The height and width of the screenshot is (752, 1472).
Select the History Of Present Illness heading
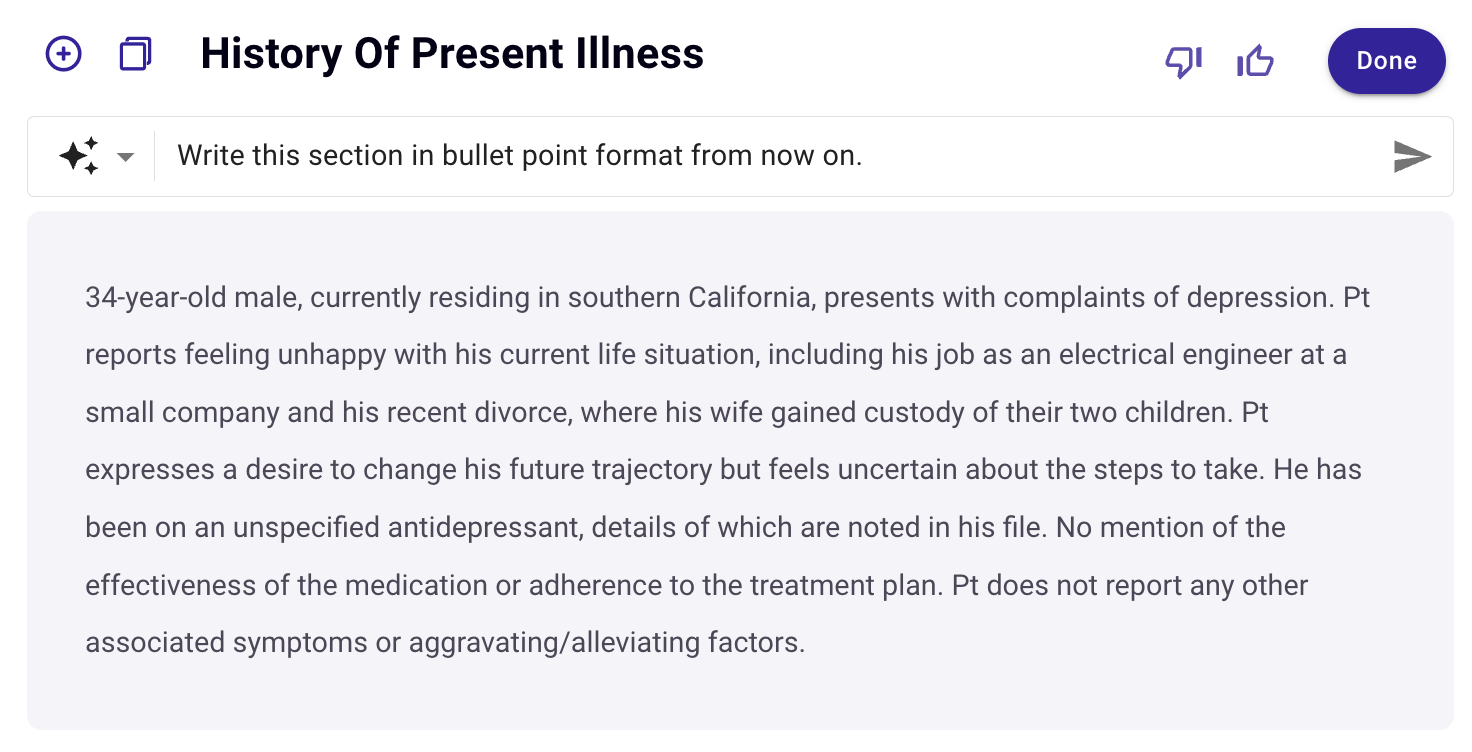452,54
